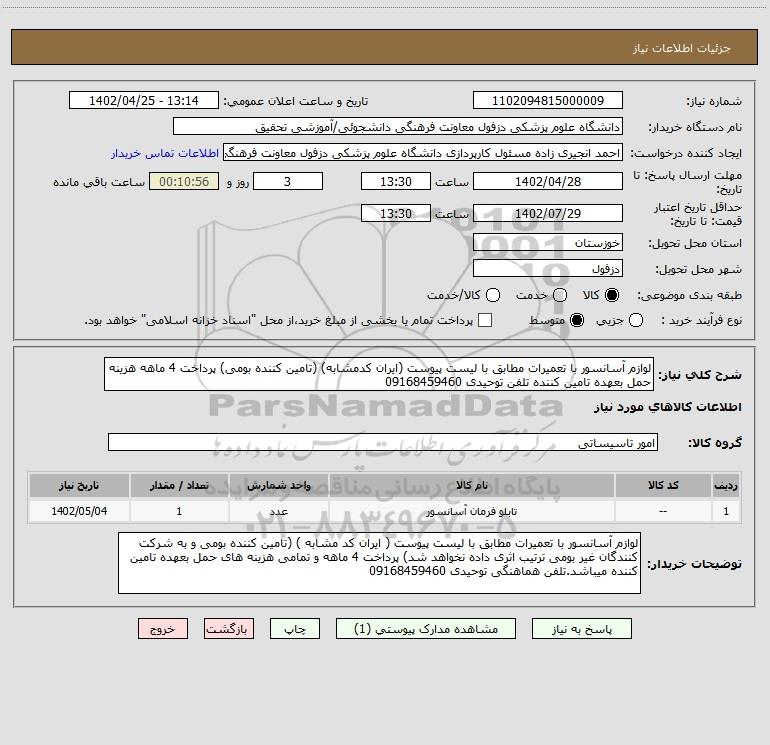The image size is (770, 745).
Task: Click the توضیحات خریدار text area
Action: coord(379,563)
